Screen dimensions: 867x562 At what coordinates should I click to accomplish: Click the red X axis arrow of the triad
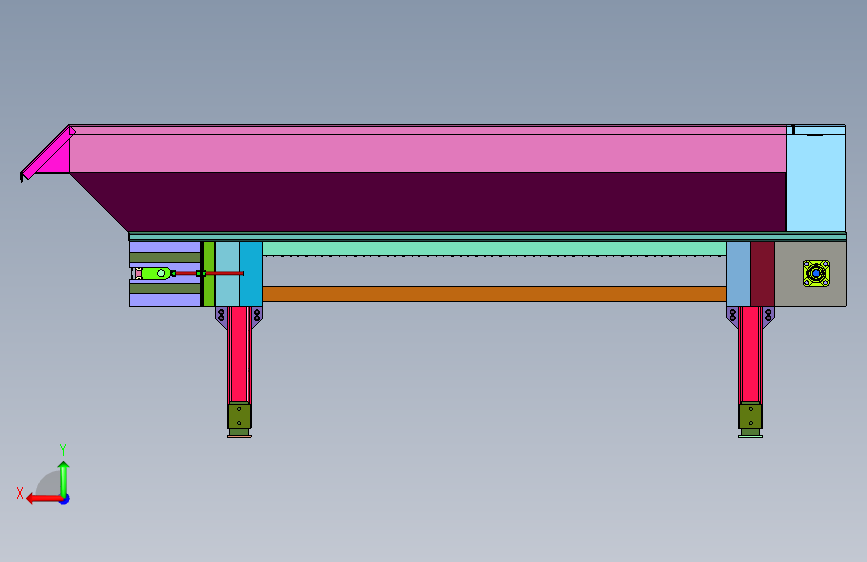[x=43, y=499]
